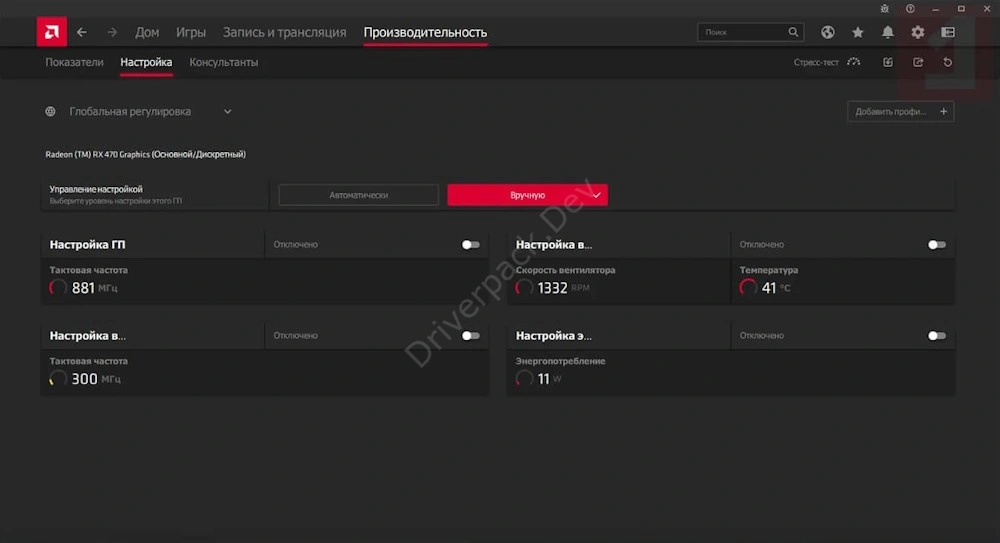
Task: Click into the Поиск search field
Action: 750,32
